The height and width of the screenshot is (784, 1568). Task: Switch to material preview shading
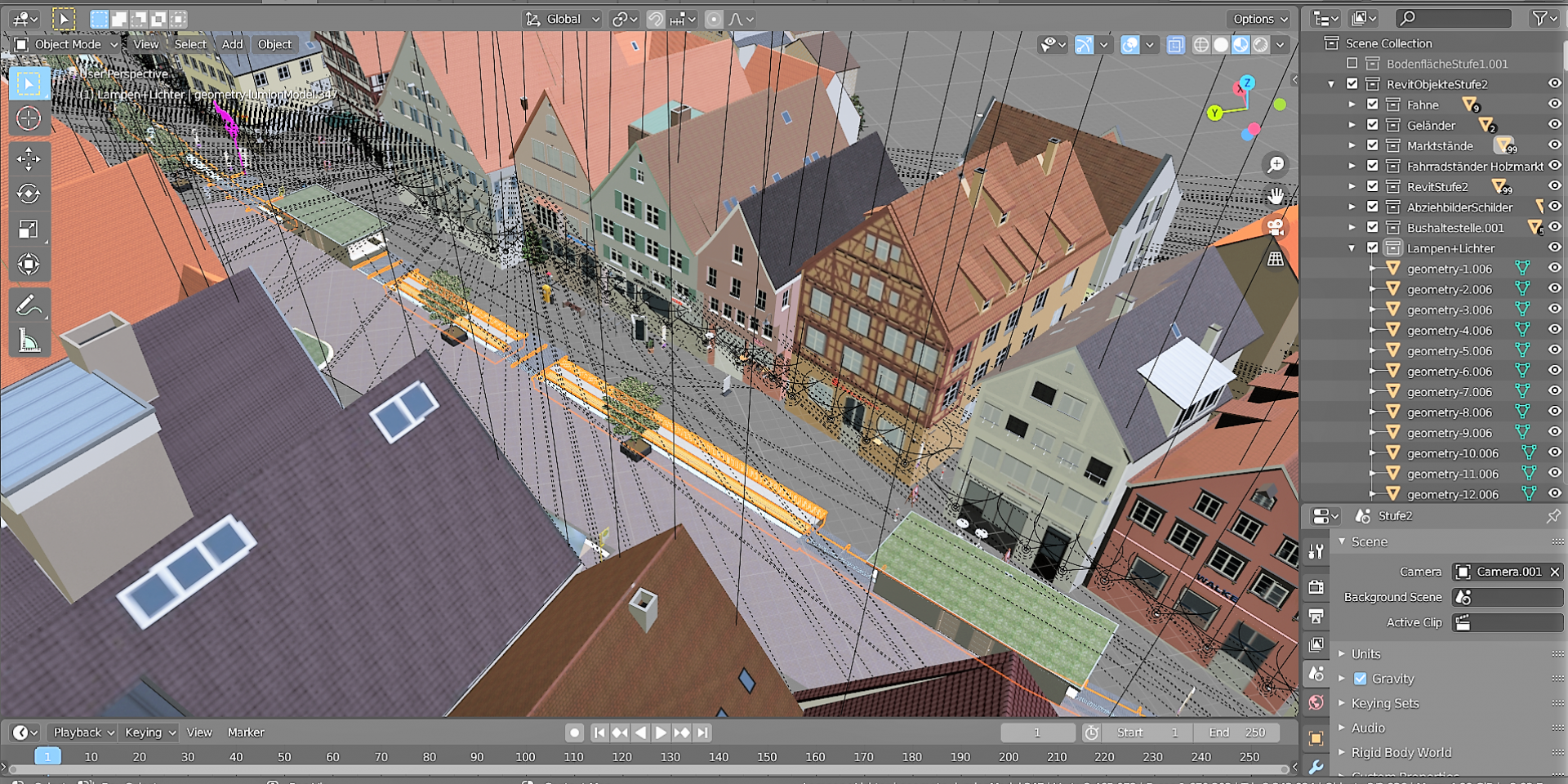1241,45
